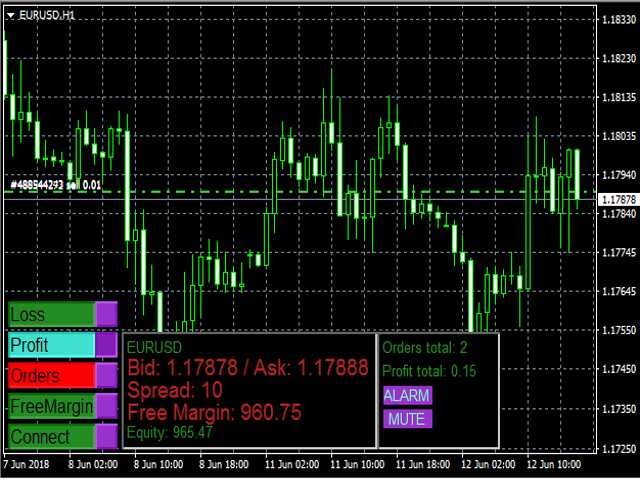Click the 12 Jun 10:00 time axis label

click(553, 464)
